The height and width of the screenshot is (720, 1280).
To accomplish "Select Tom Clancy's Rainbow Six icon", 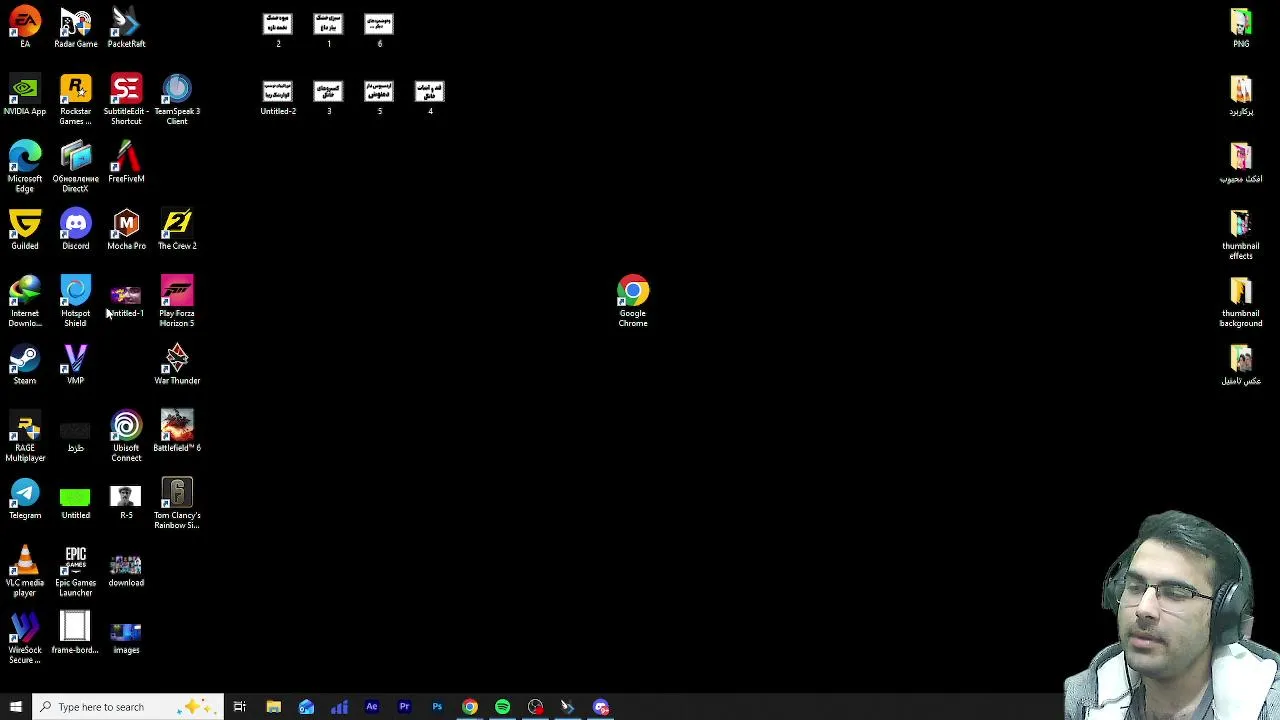I will point(177,502).
